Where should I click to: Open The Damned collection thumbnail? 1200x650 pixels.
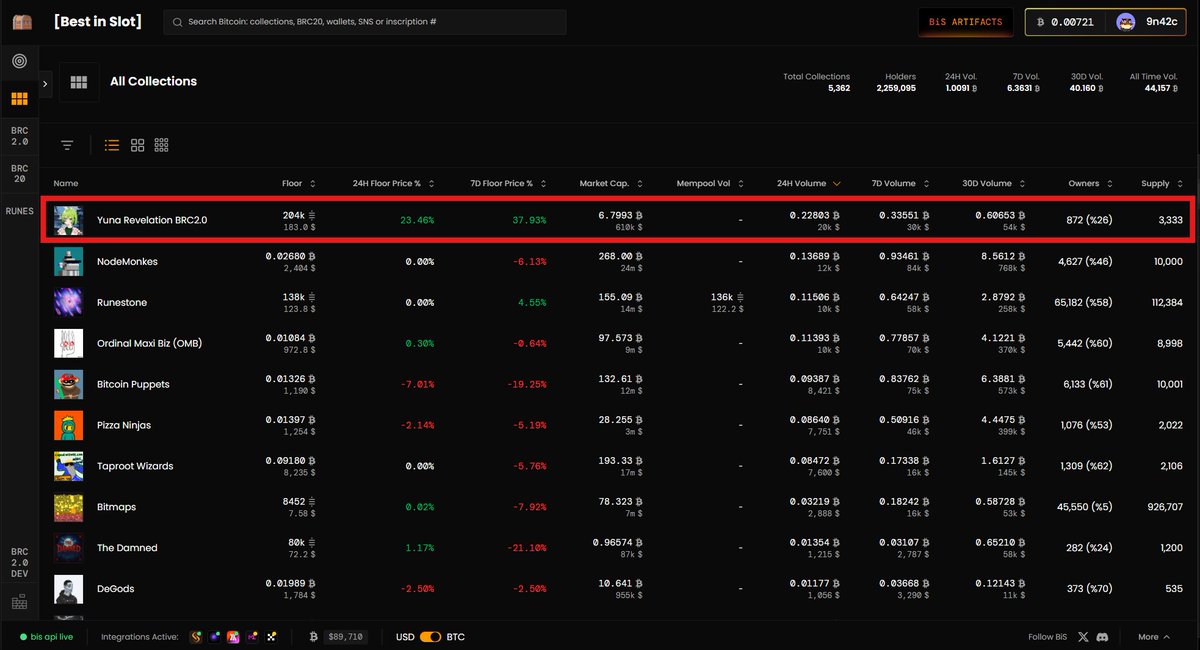point(69,548)
